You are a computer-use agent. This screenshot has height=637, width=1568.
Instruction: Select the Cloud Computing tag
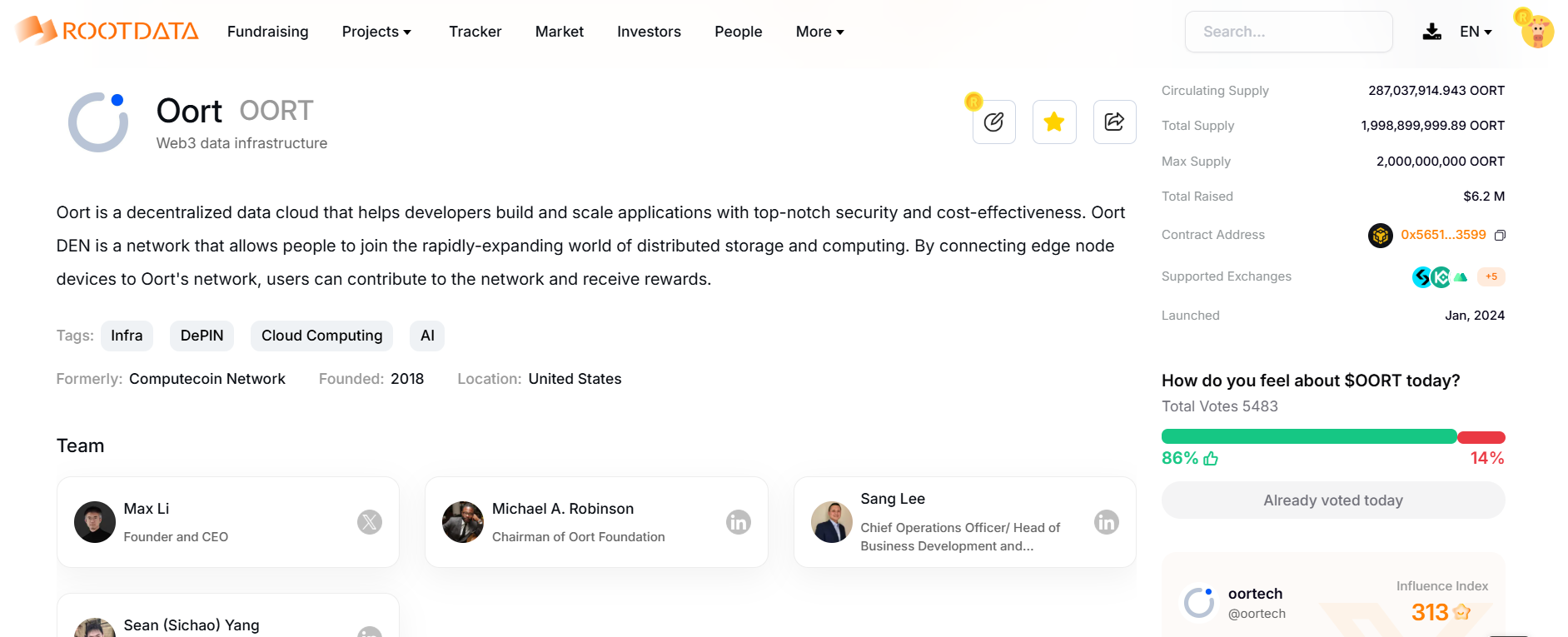(x=321, y=336)
